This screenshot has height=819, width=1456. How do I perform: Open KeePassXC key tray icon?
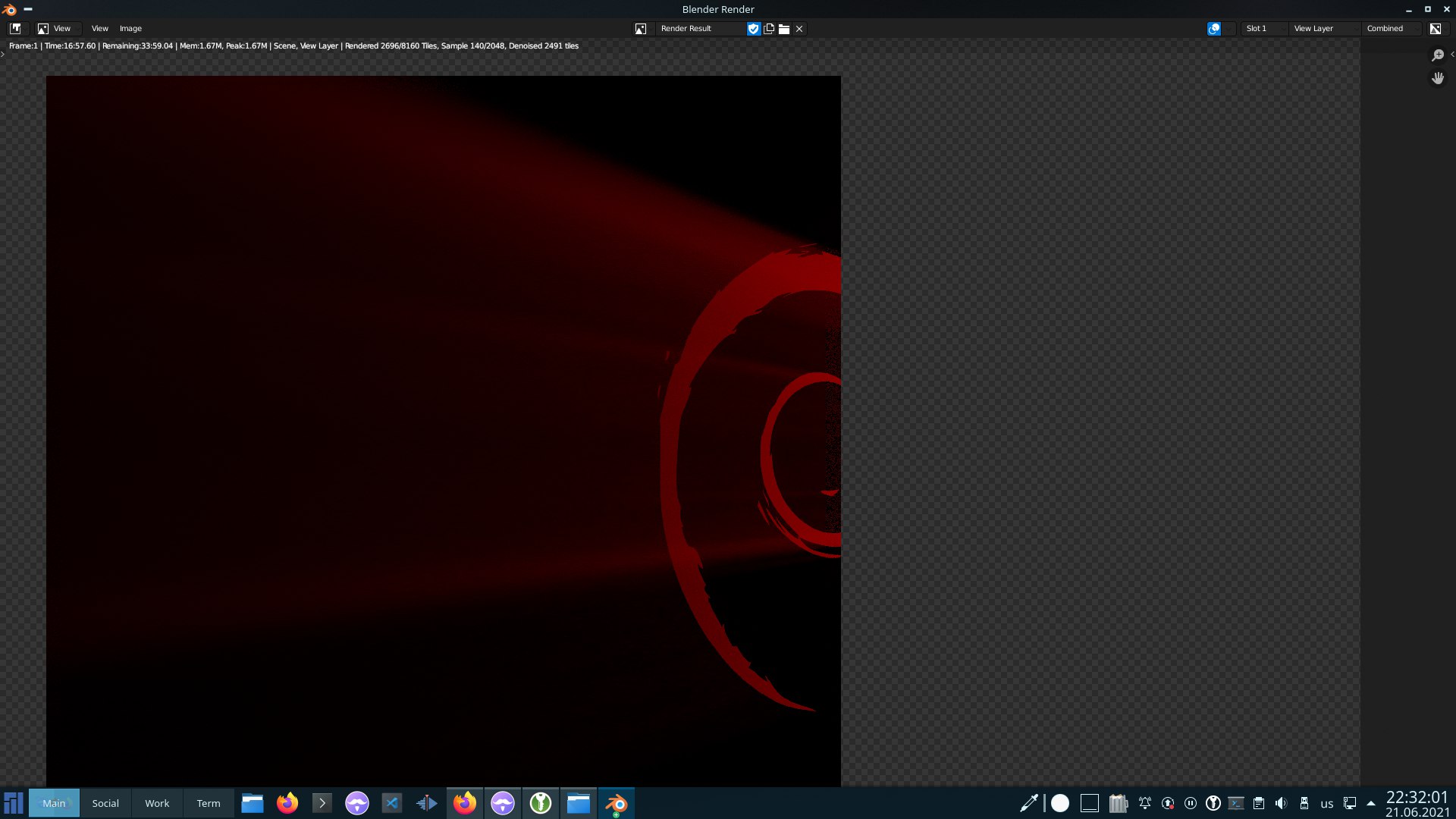click(x=1213, y=803)
